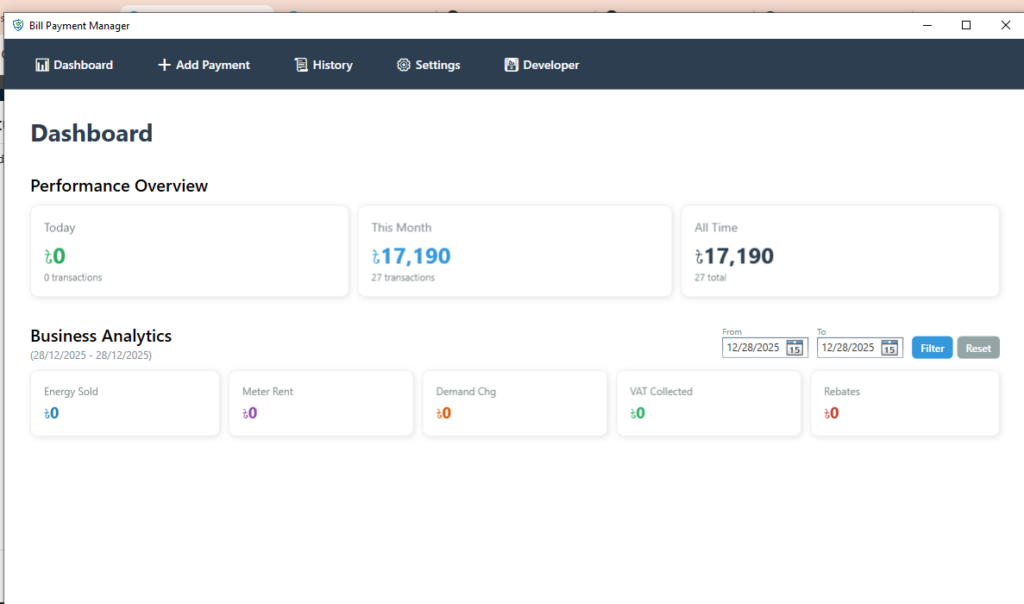Open the To date calendar picker
The width and height of the screenshot is (1024, 604).
click(x=890, y=348)
